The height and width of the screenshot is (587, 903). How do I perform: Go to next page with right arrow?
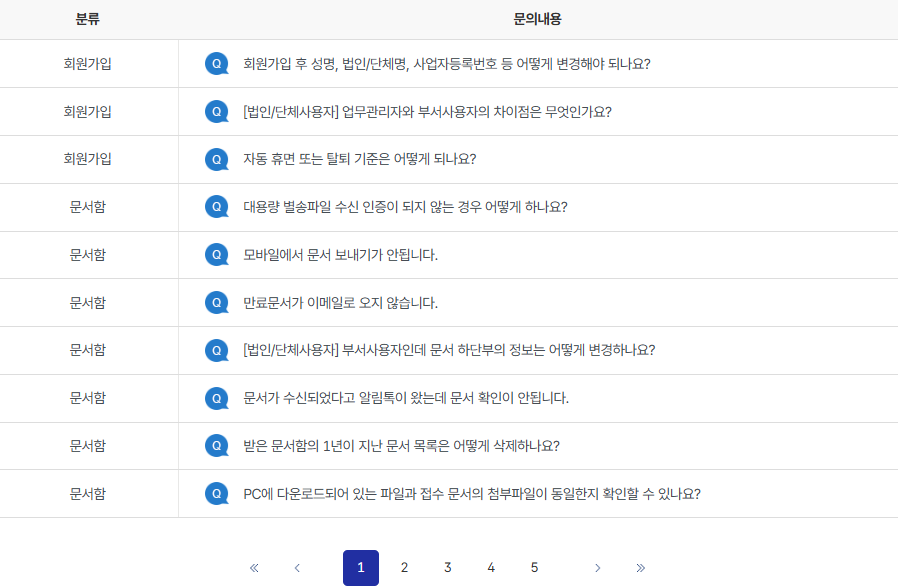tap(597, 568)
